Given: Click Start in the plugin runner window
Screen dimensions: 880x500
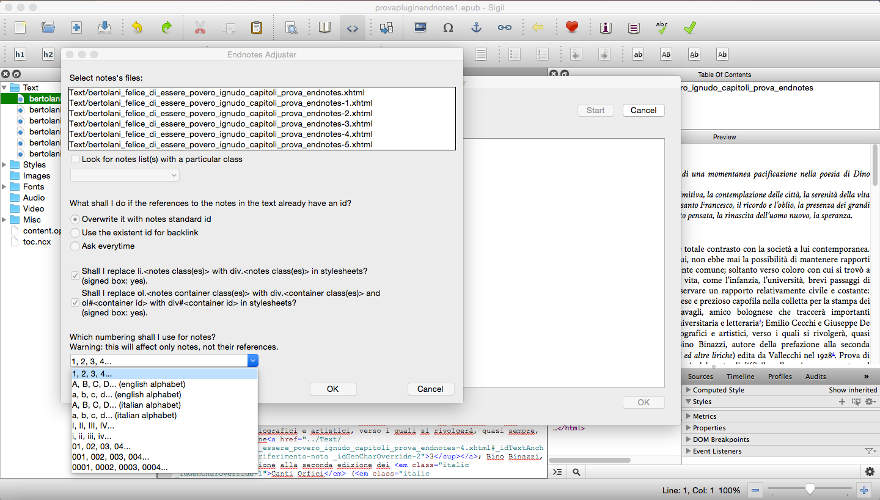Looking at the screenshot, I should pos(595,111).
